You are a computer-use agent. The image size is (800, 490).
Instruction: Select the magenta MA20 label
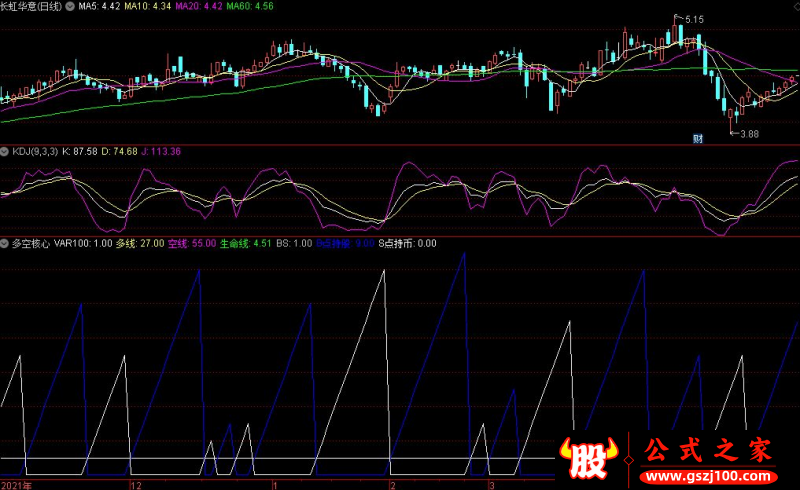pyautogui.click(x=198, y=6)
